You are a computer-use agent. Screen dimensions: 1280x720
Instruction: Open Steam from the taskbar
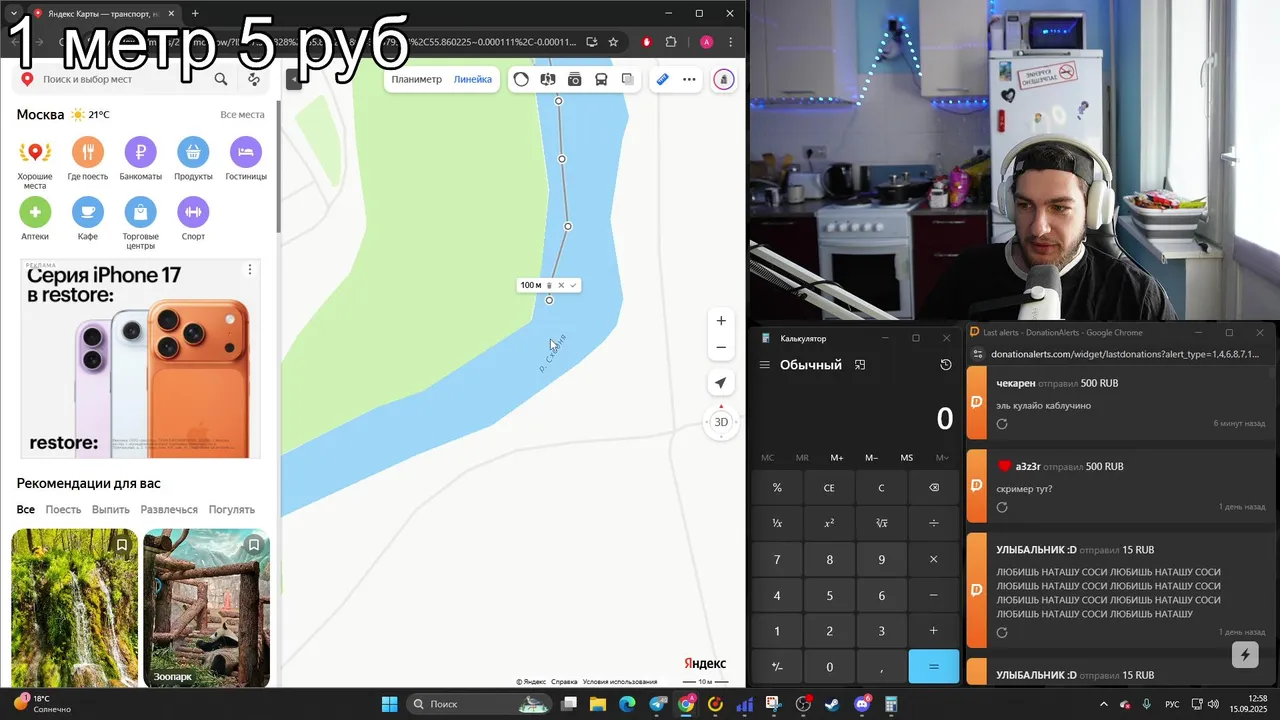[832, 704]
